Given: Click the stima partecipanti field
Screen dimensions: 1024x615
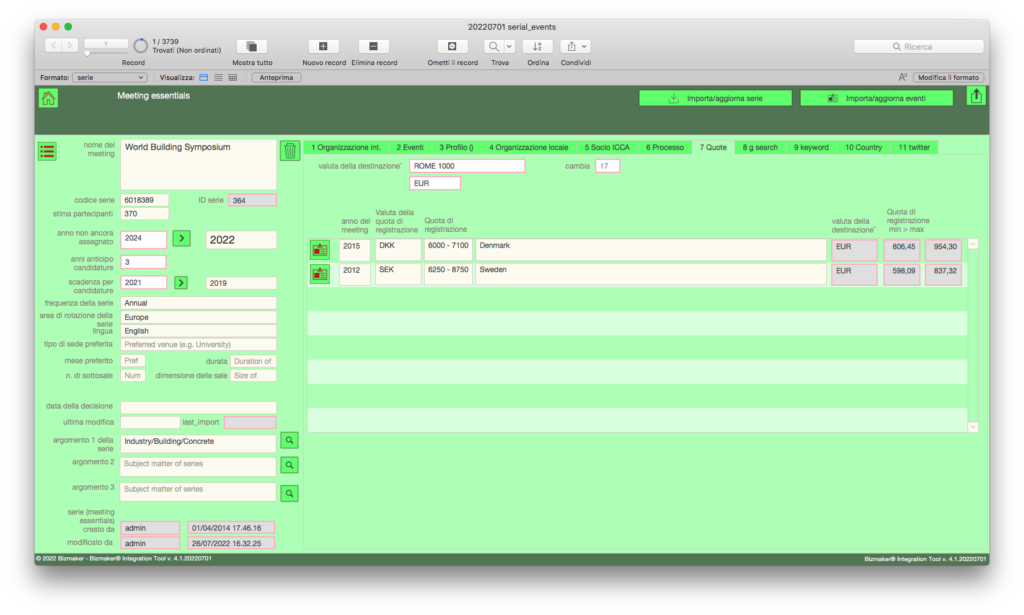Looking at the screenshot, I should (144, 213).
